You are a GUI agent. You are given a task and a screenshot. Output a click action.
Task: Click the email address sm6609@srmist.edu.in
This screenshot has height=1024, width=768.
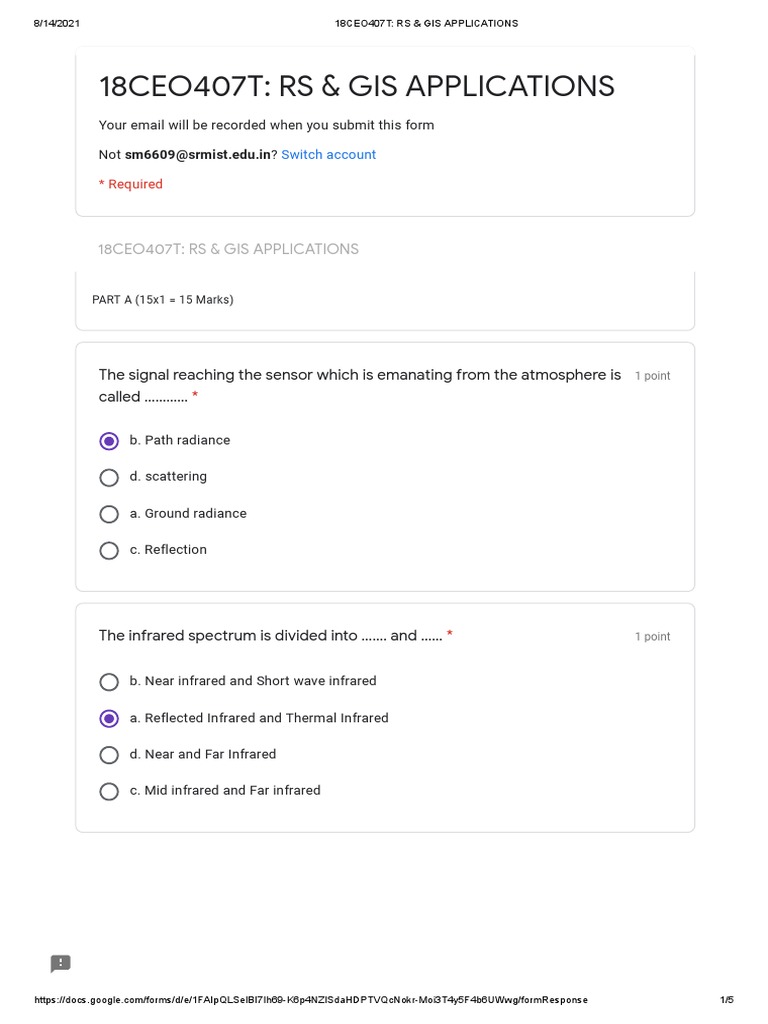click(197, 155)
